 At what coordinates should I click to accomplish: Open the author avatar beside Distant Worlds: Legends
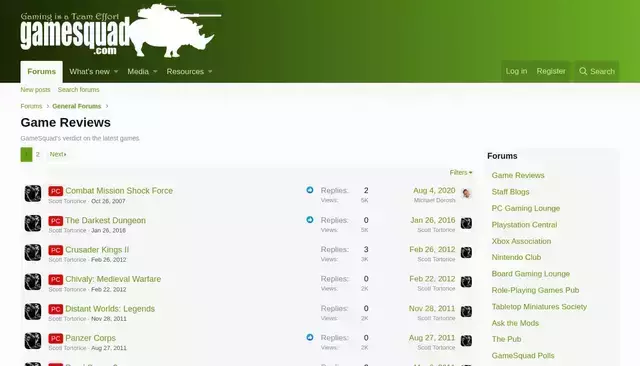coord(33,312)
